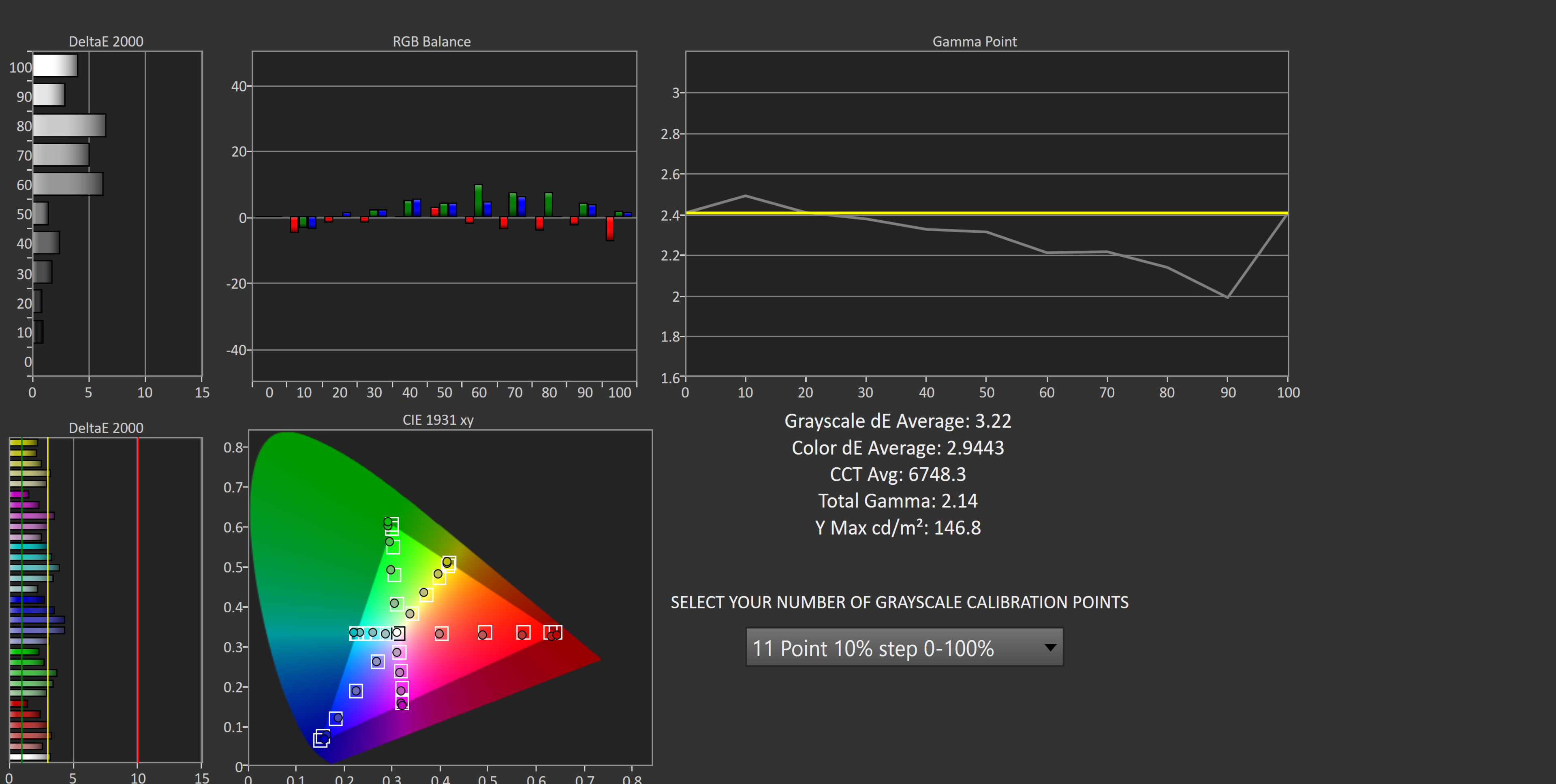Click the 60 bar in grayscale DeltaE chart
The width and height of the screenshot is (1556, 784).
pos(68,184)
